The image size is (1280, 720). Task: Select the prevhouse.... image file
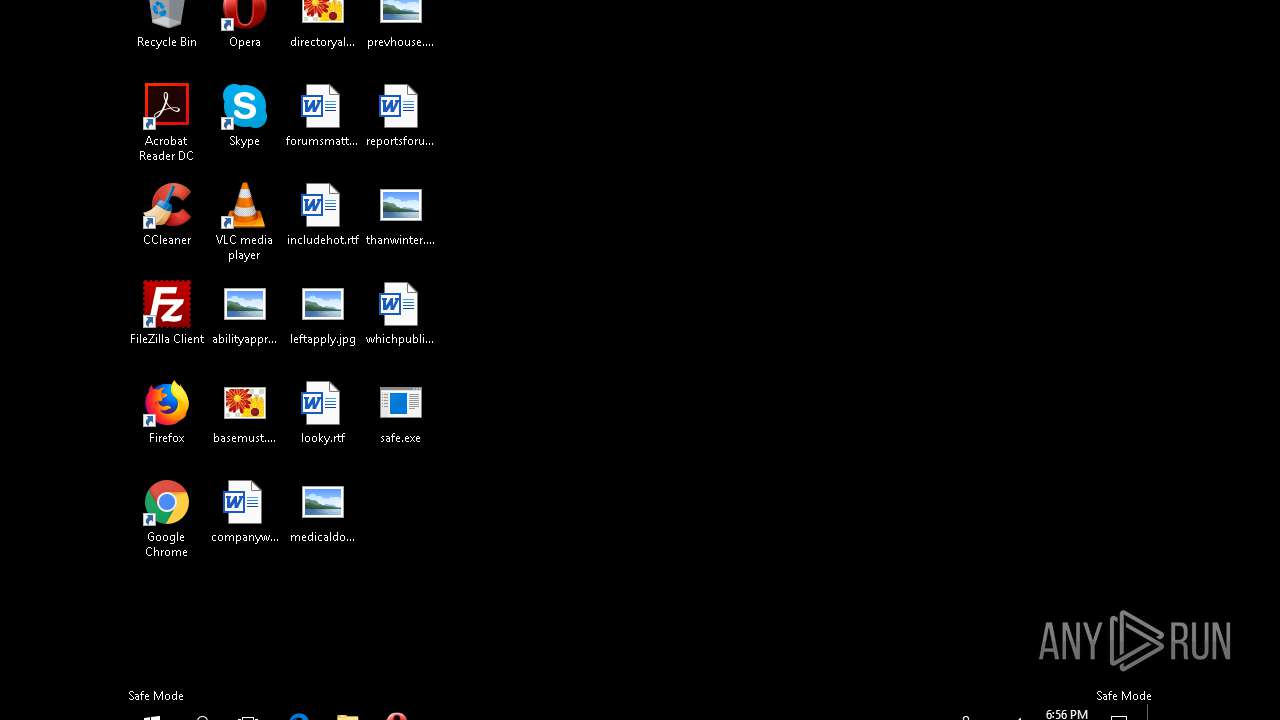point(400,22)
